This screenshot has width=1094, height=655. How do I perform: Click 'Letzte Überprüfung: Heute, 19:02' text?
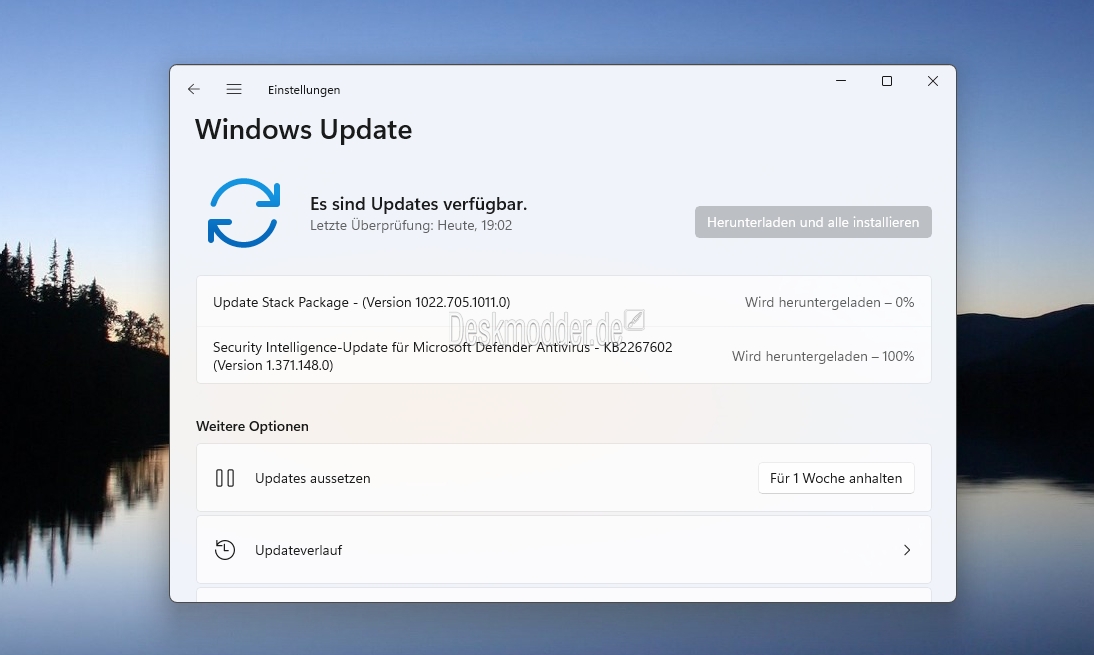411,225
